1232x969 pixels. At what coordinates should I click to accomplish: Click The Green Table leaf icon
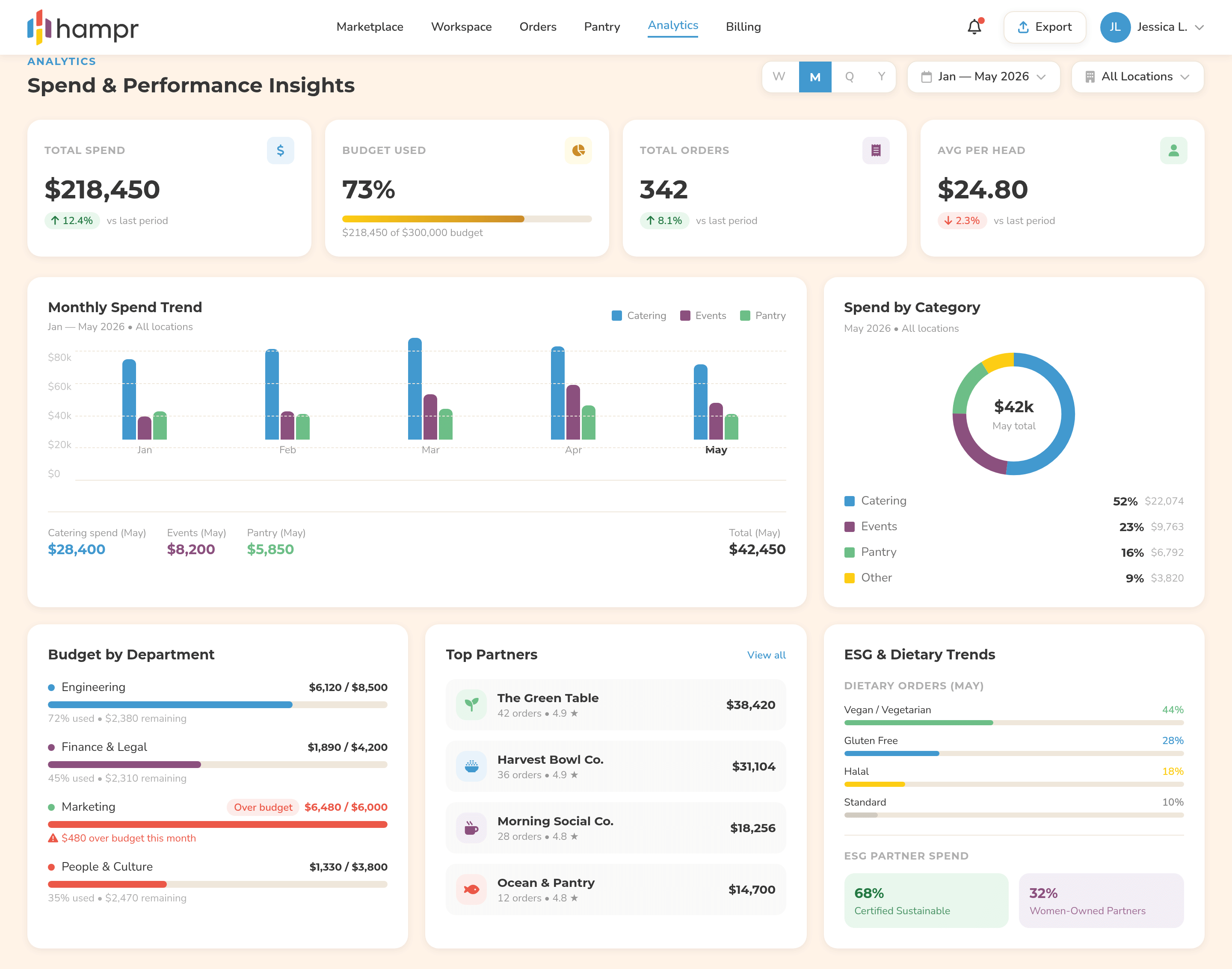(471, 705)
